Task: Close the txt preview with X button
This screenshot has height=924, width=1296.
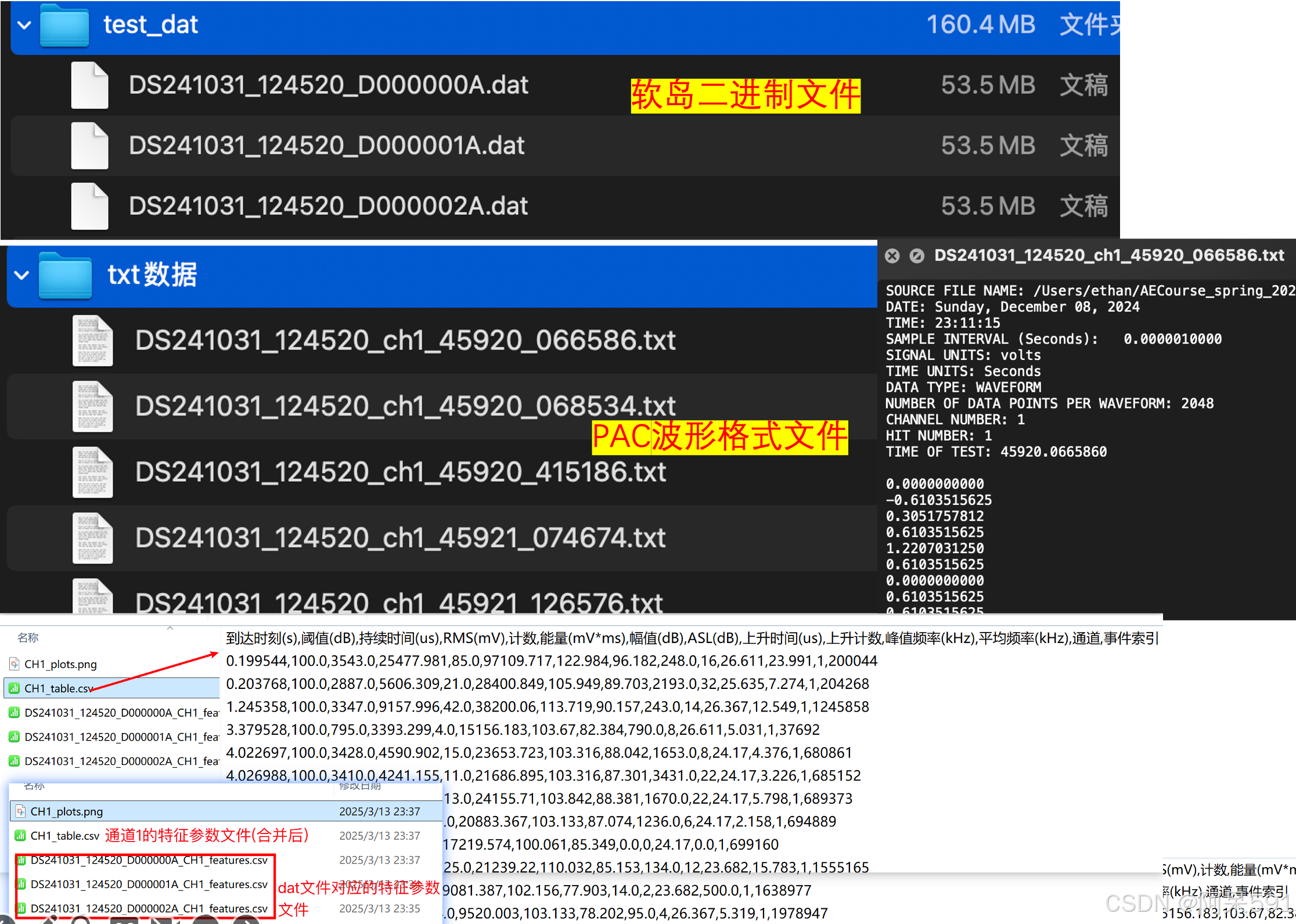Action: 892,256
